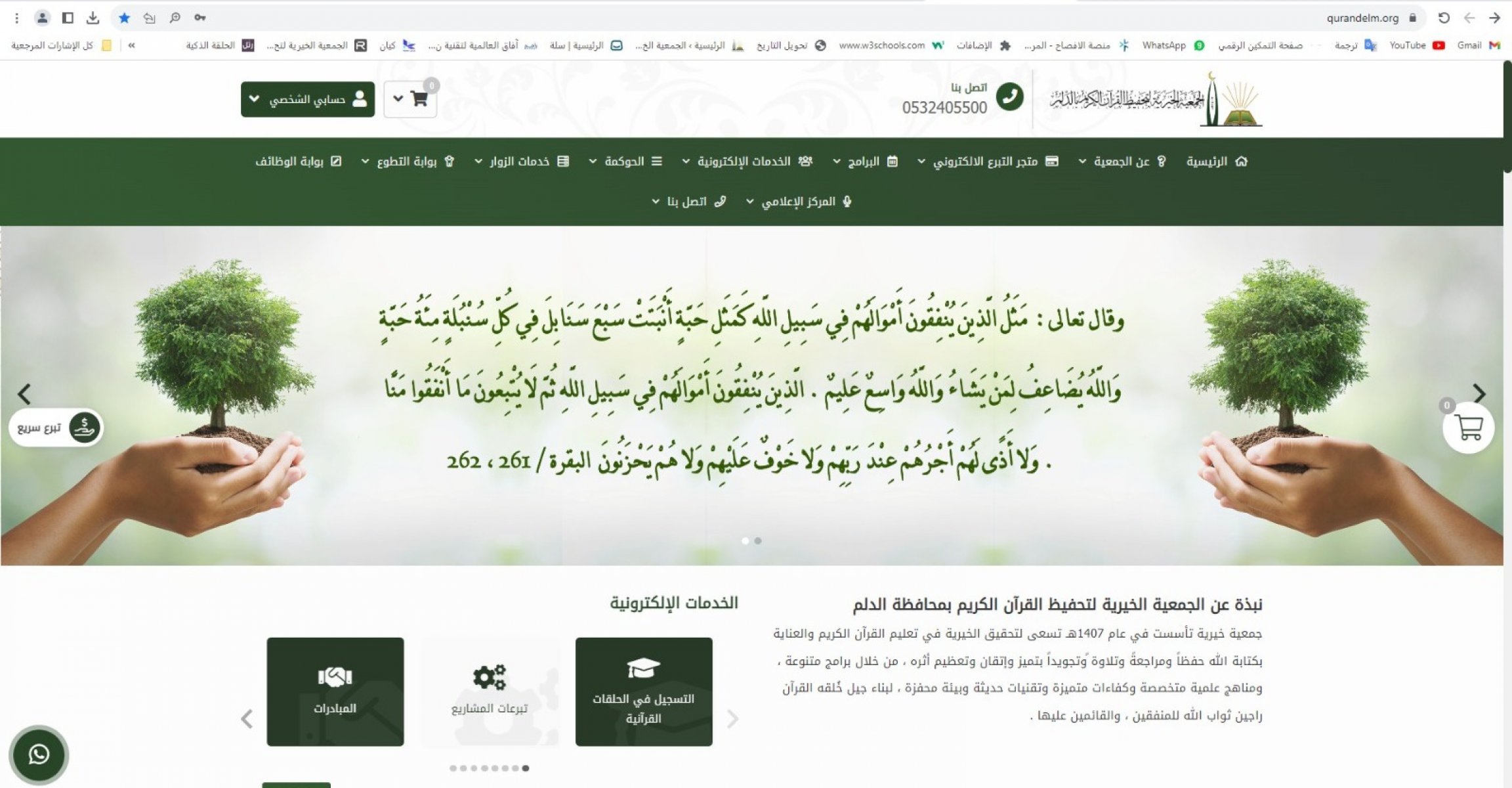Click the bookmark star icon

click(x=124, y=18)
